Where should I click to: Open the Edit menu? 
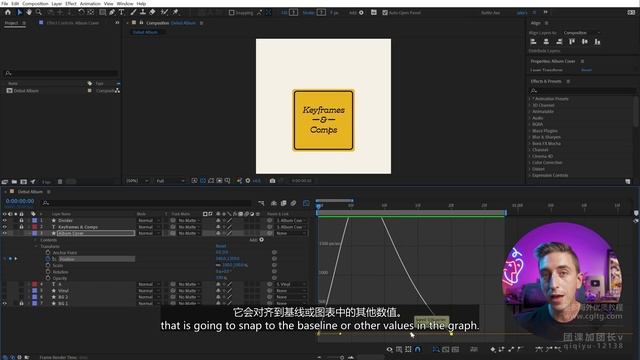coord(15,3)
